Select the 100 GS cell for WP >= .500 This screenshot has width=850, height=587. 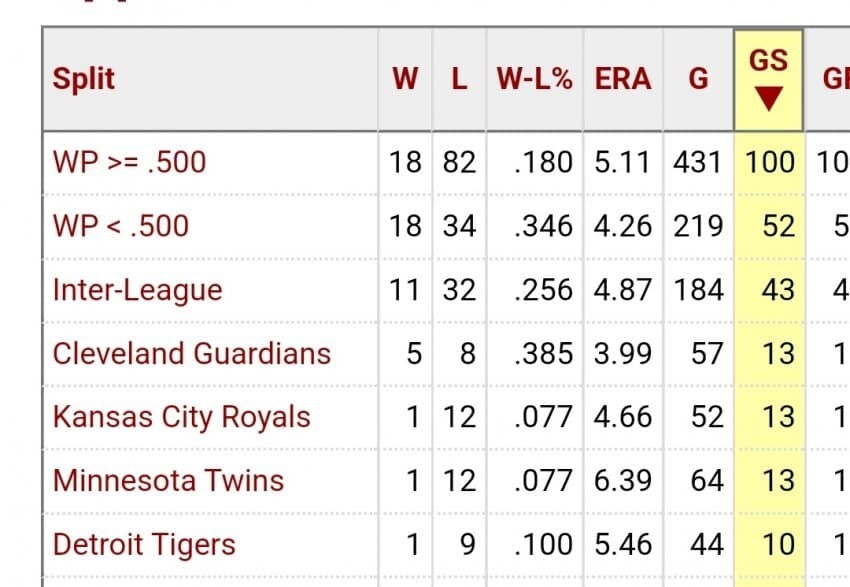(x=769, y=162)
